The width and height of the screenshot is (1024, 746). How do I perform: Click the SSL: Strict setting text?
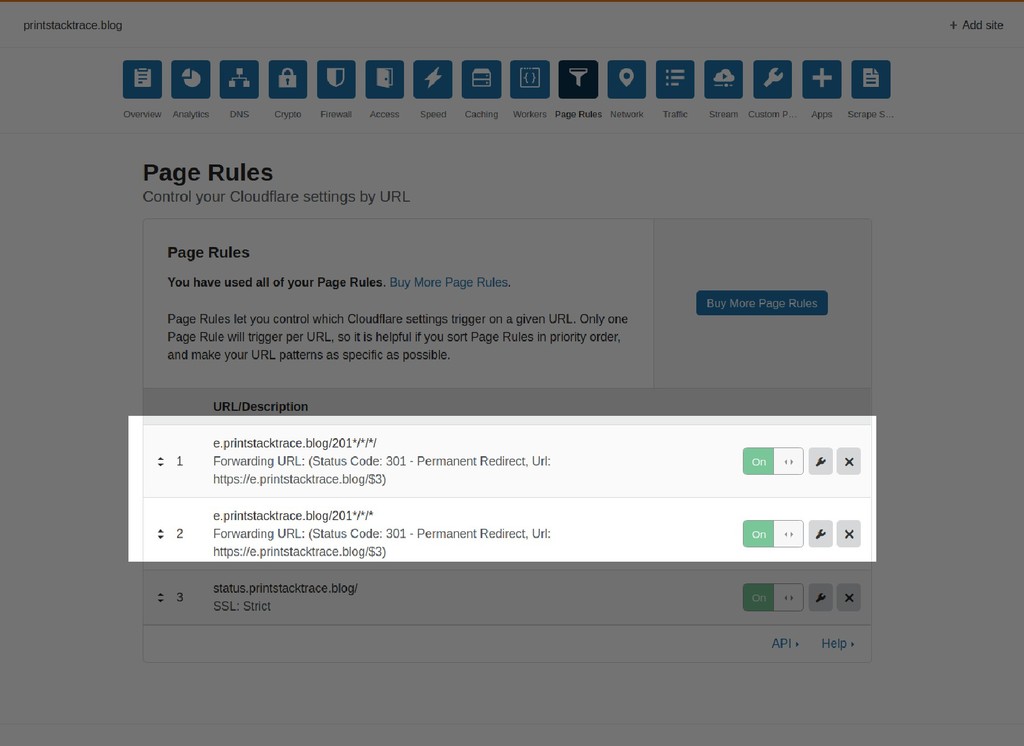click(242, 606)
